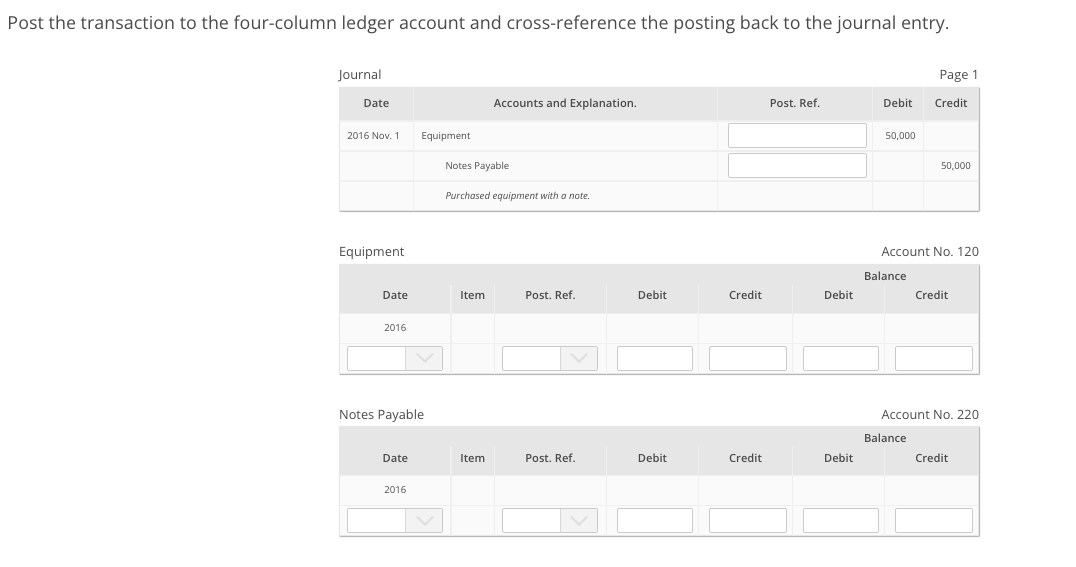Click the Balance Credit input in Equipment ledger
Viewport: 1076px width, 567px height.
coord(933,358)
